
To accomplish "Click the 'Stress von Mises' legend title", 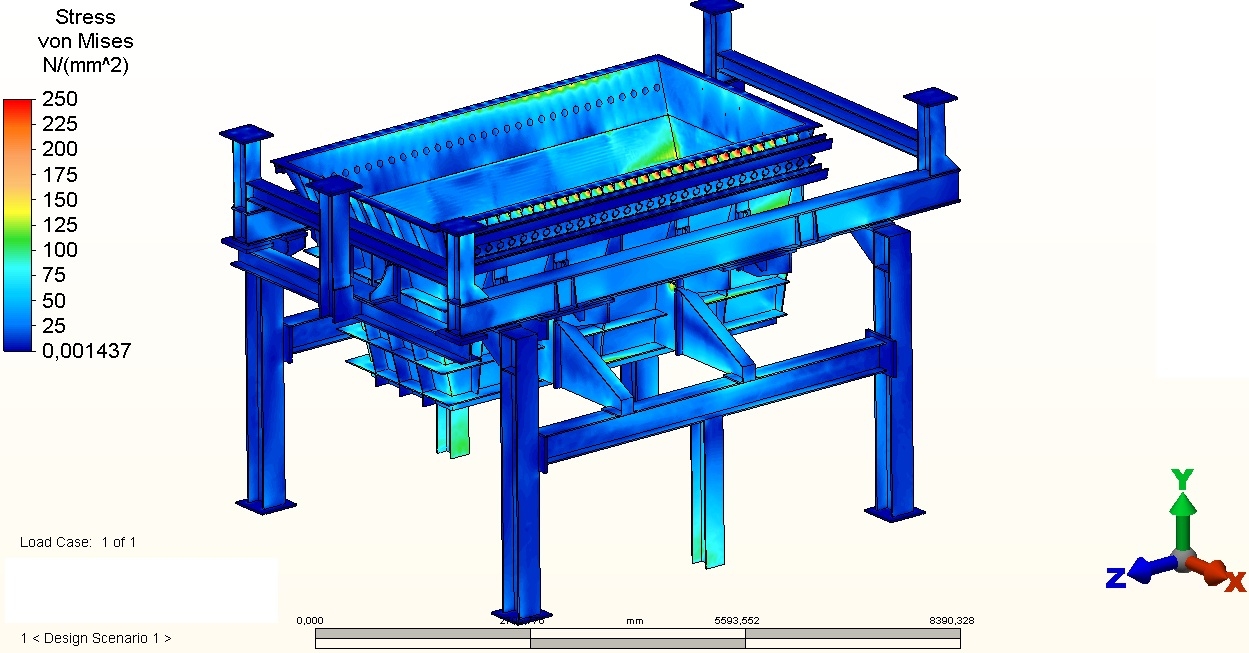I will pyautogui.click(x=85, y=29).
